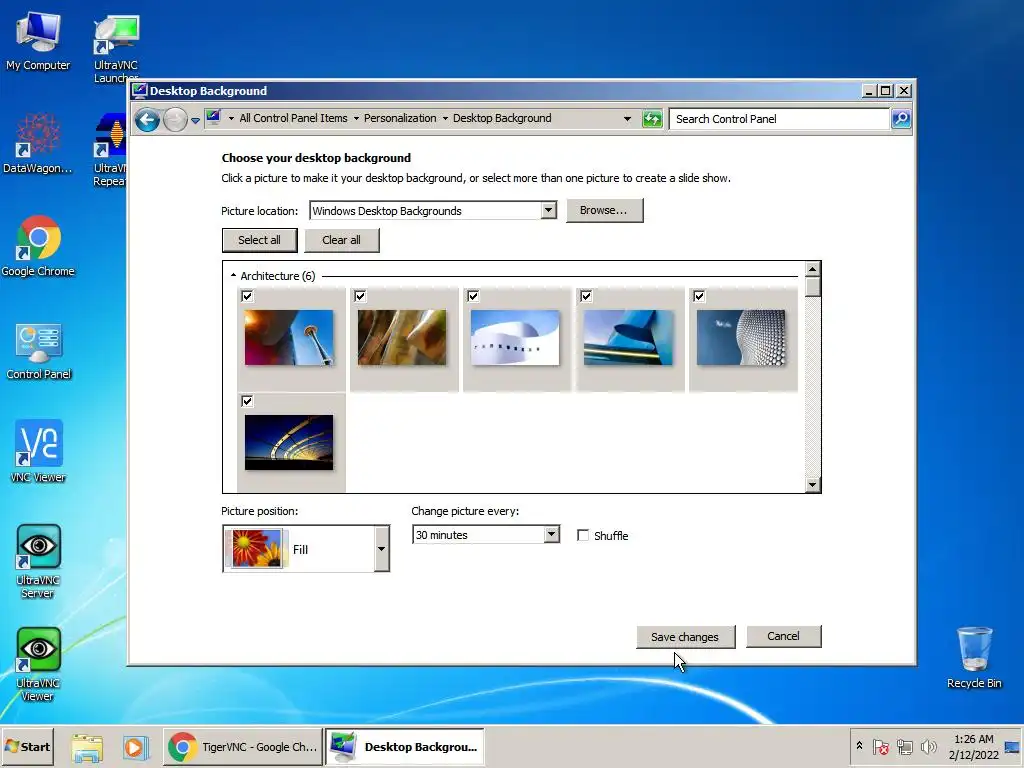Viewport: 1024px width, 768px height.
Task: Click the Control Panel icon in address bar
Action: click(214, 118)
